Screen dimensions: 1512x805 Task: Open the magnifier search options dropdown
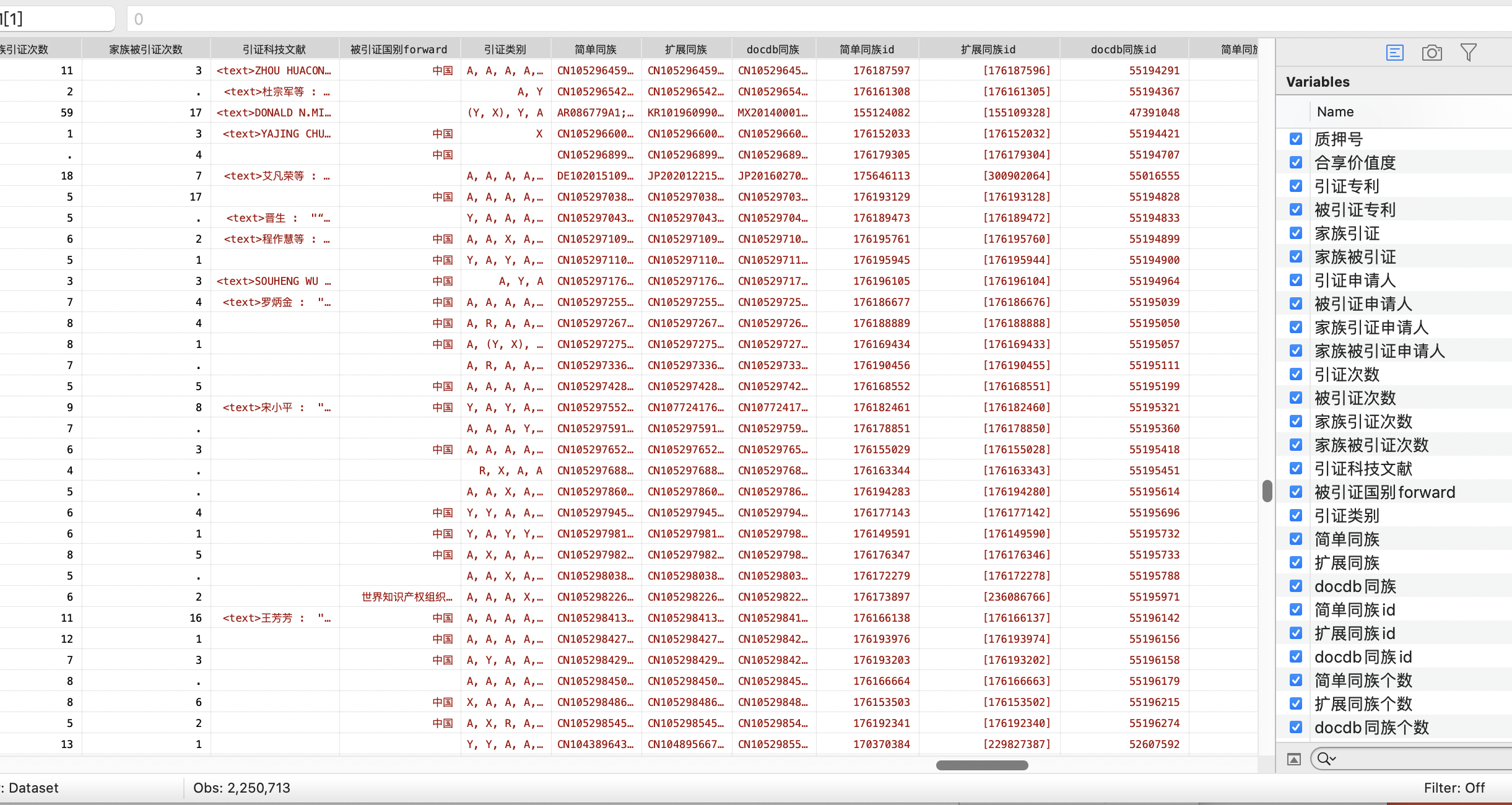[1327, 759]
